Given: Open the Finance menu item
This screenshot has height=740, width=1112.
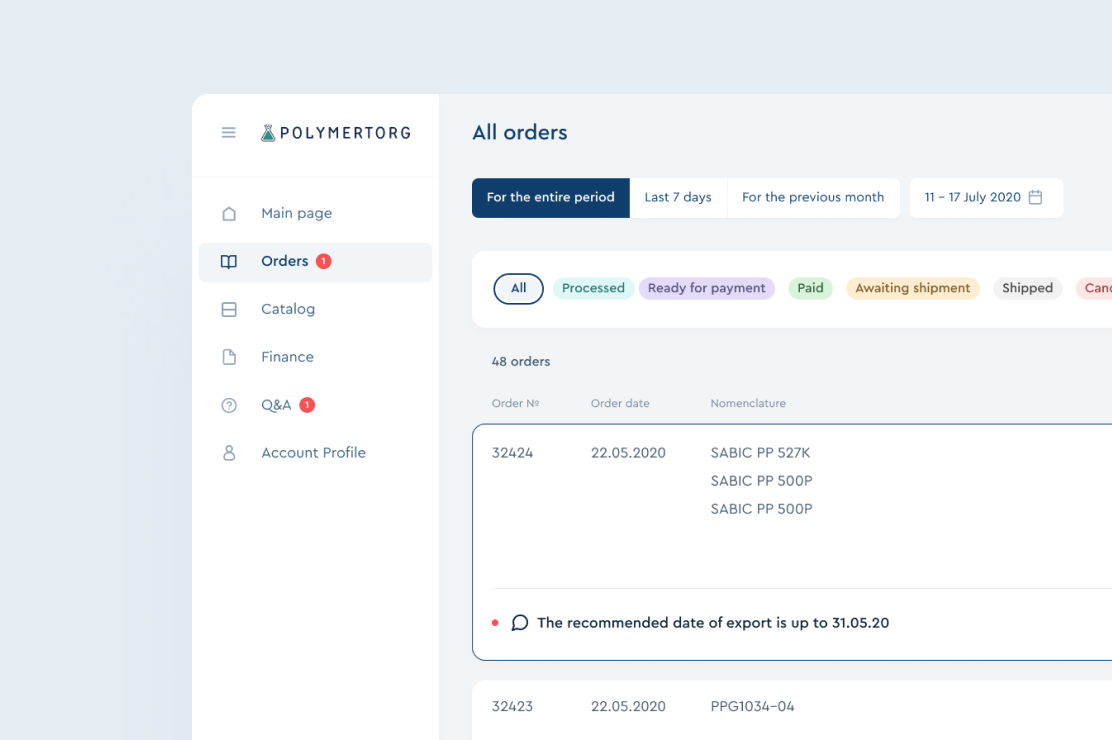Looking at the screenshot, I should [x=287, y=357].
